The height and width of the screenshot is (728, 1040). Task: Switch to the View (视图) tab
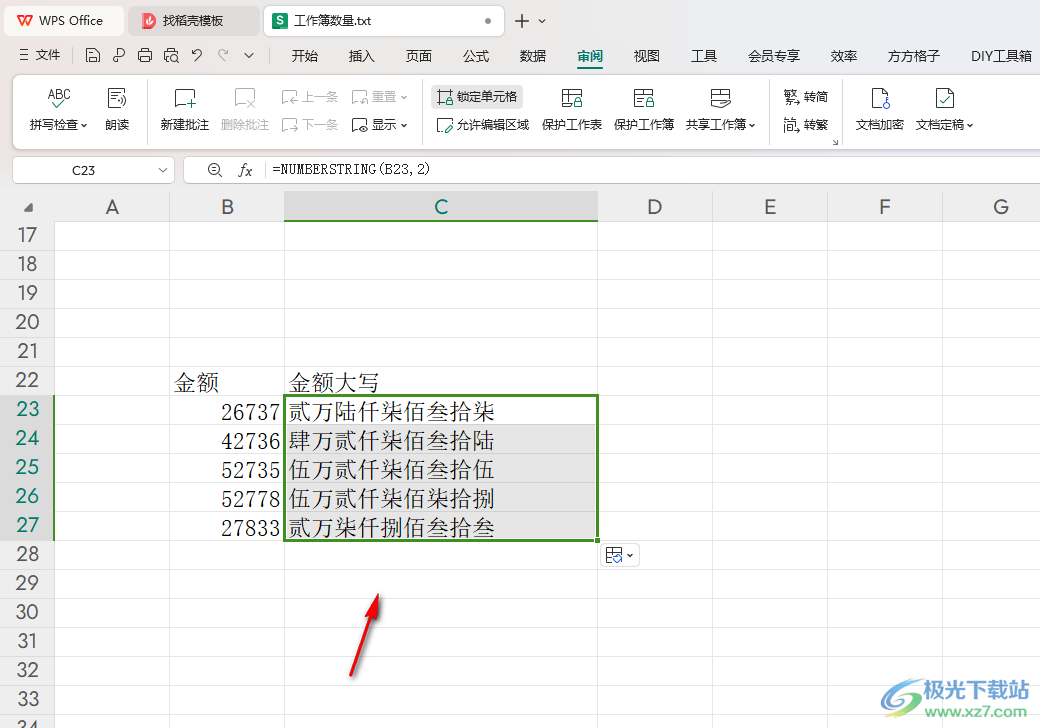coord(647,56)
